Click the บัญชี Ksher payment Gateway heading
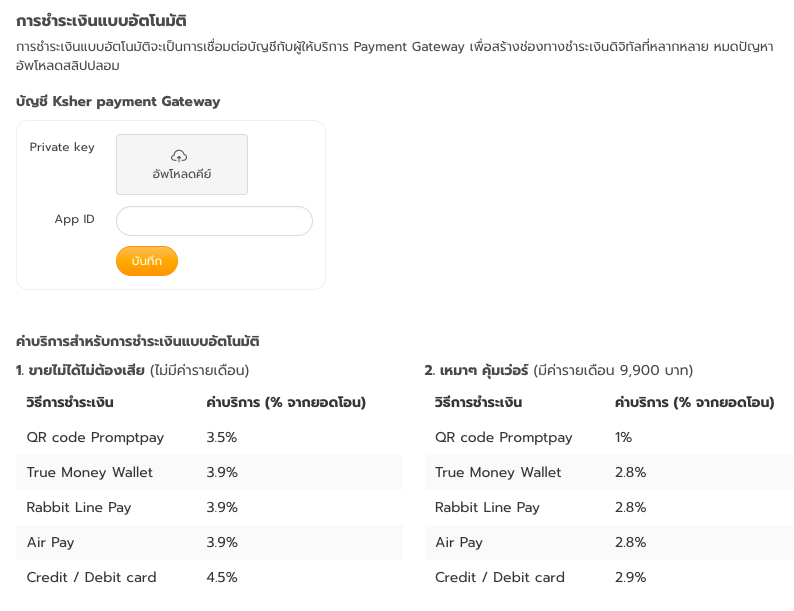Screen dimensions: 794x611 [118, 101]
